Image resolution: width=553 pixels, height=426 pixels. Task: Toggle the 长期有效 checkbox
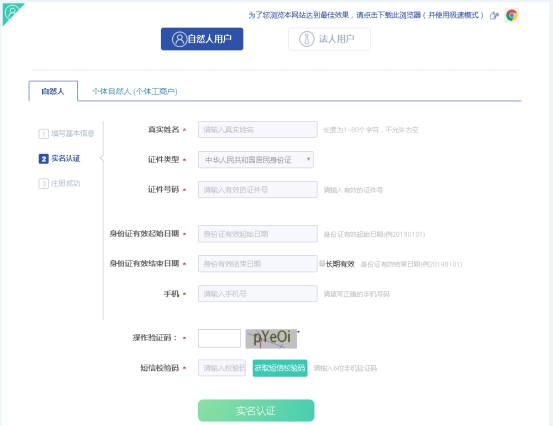click(x=322, y=263)
